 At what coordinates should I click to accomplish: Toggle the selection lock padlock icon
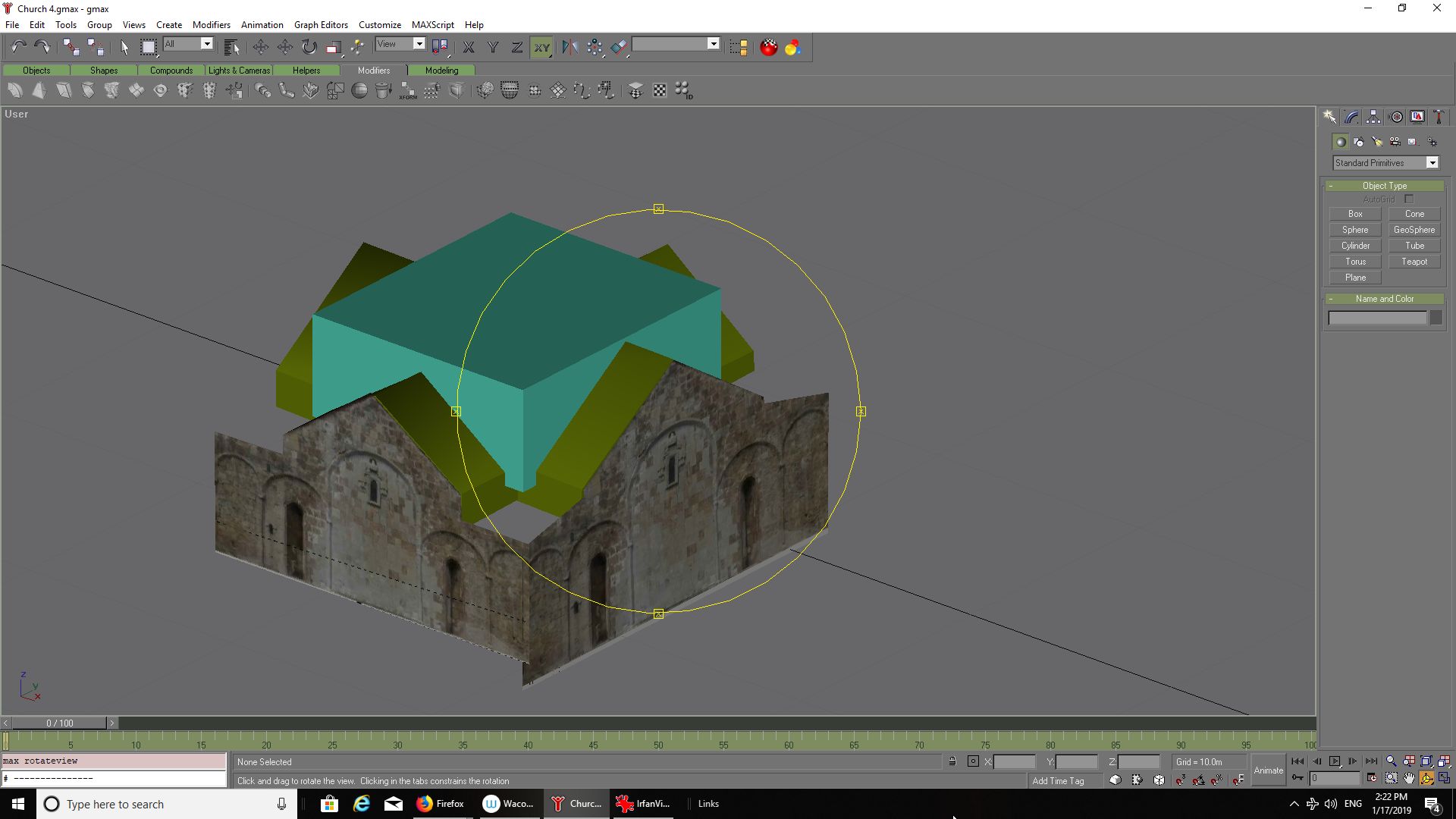(x=952, y=761)
